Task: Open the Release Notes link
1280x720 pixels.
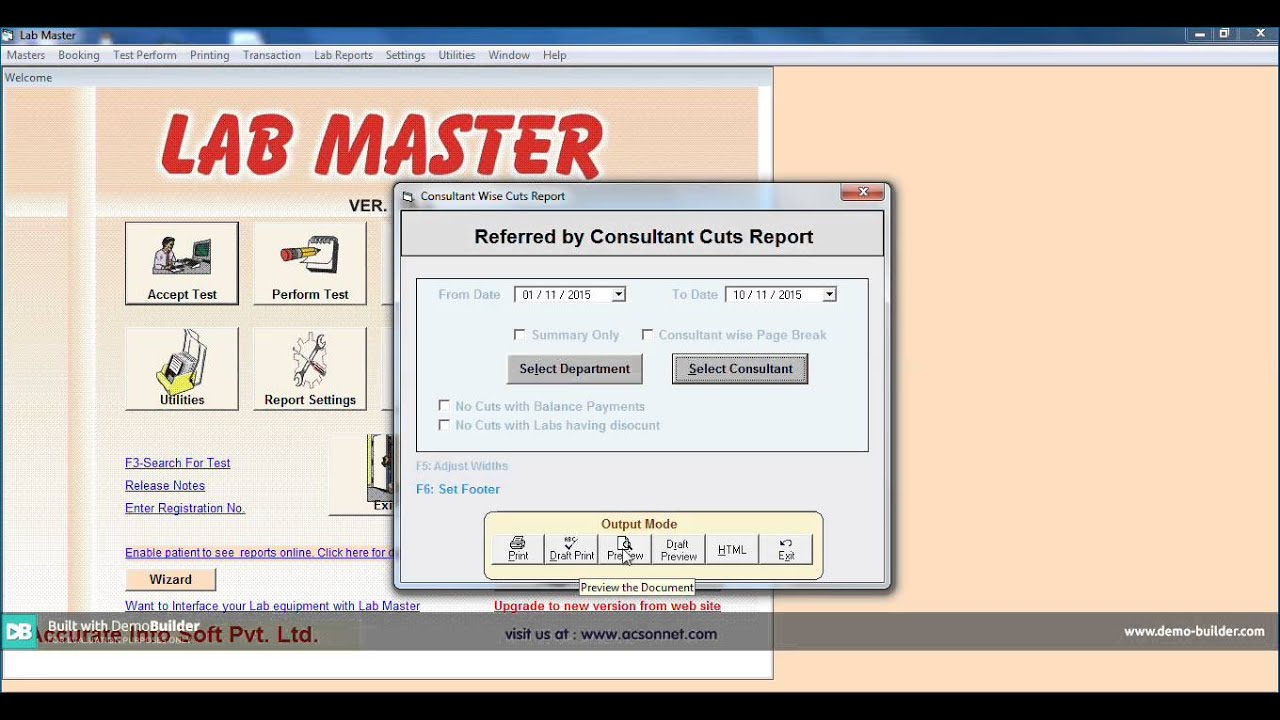Action: click(x=165, y=486)
